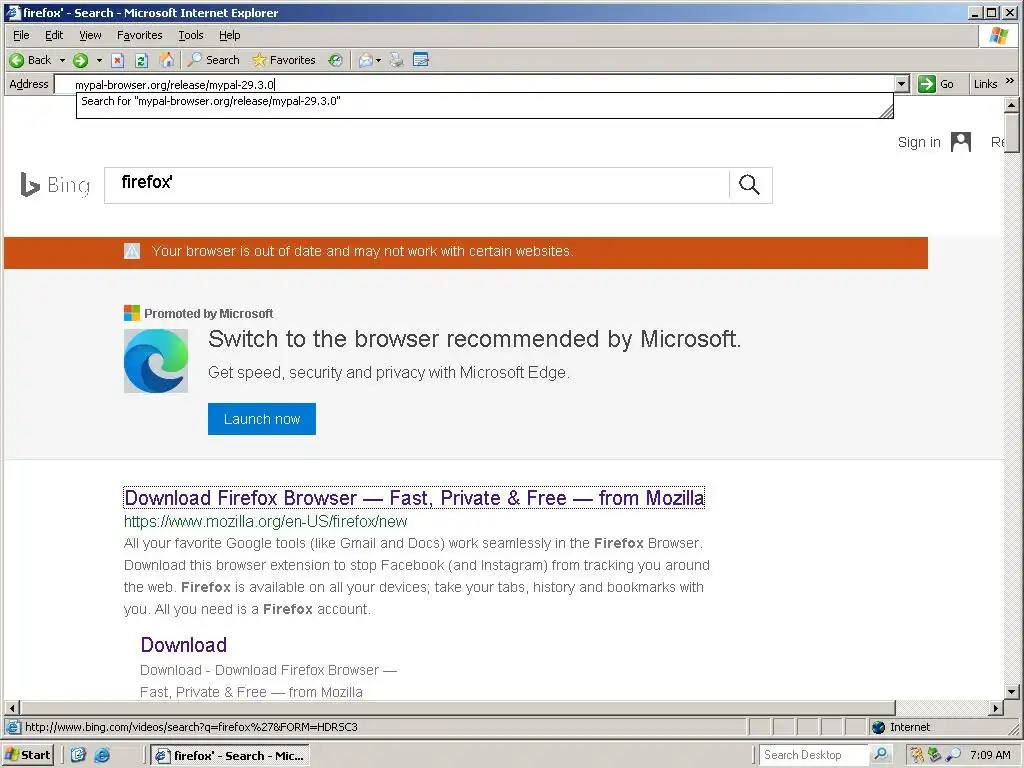Minimize the Internet Explorer window
Screen dimensions: 1024x768
(976, 12)
